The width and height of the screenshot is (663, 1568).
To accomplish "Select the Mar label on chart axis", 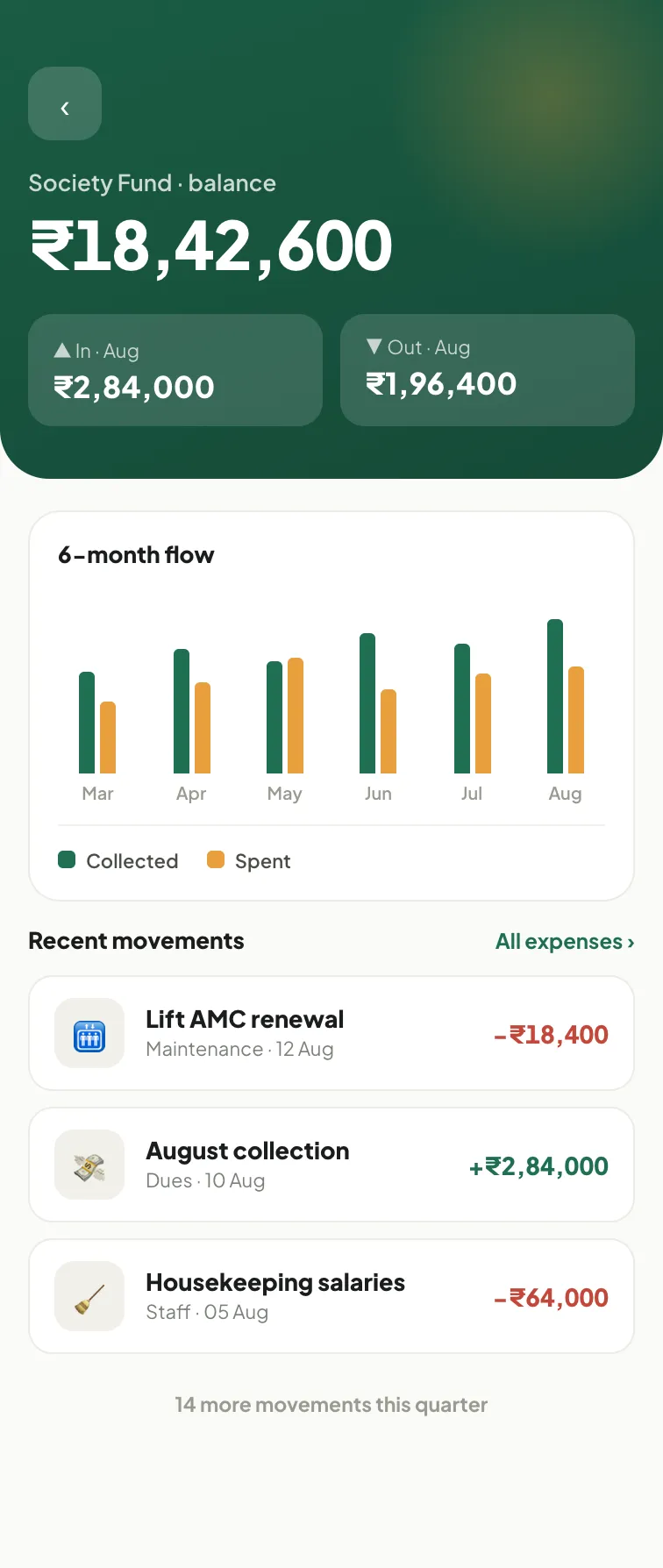I will [97, 794].
